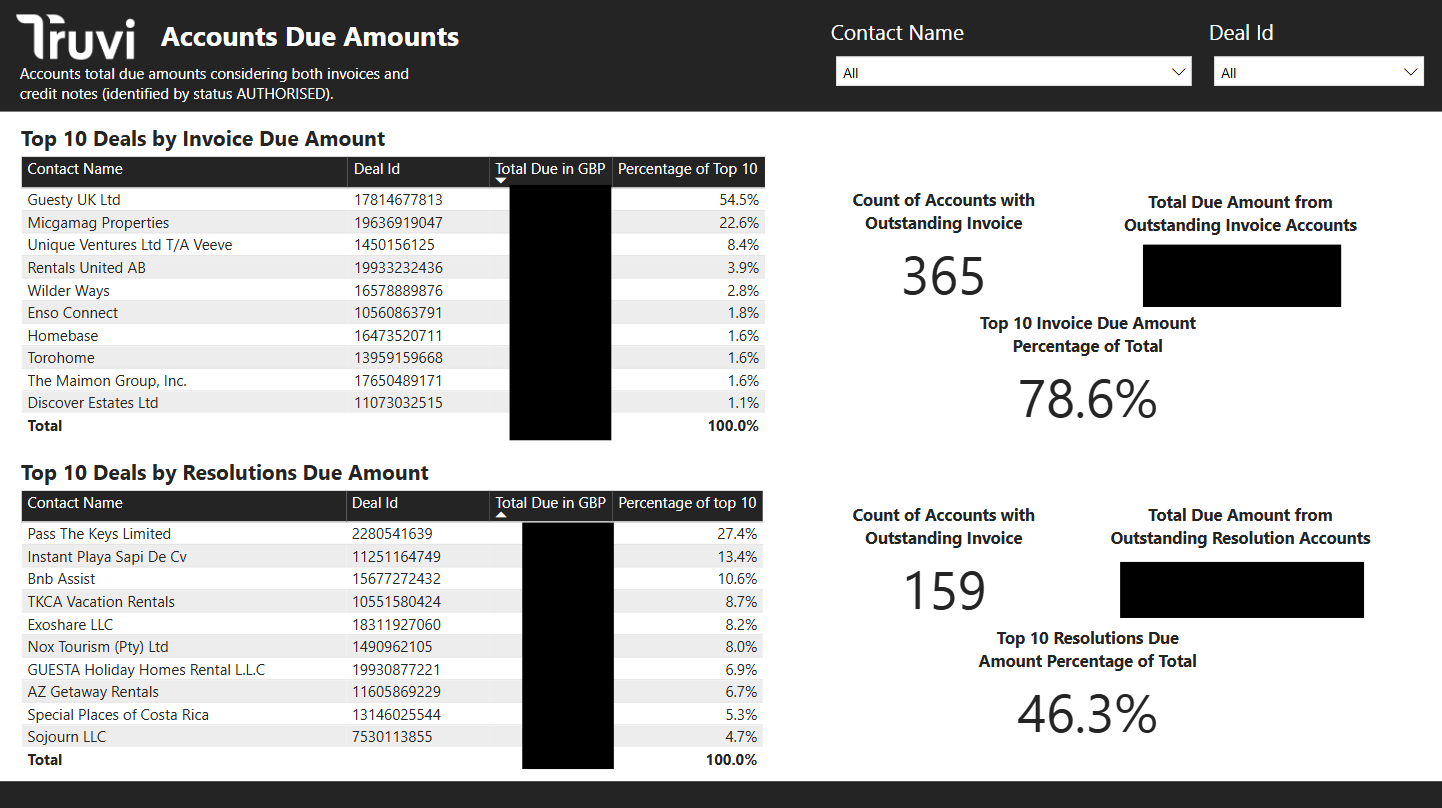Click the descending sort arrow in the invoice table
The image size is (1442, 808).
click(502, 180)
